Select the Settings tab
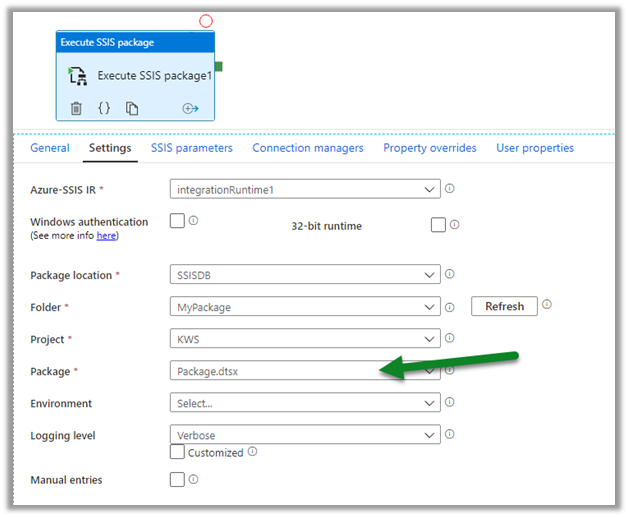The width and height of the screenshot is (628, 517). (110, 148)
